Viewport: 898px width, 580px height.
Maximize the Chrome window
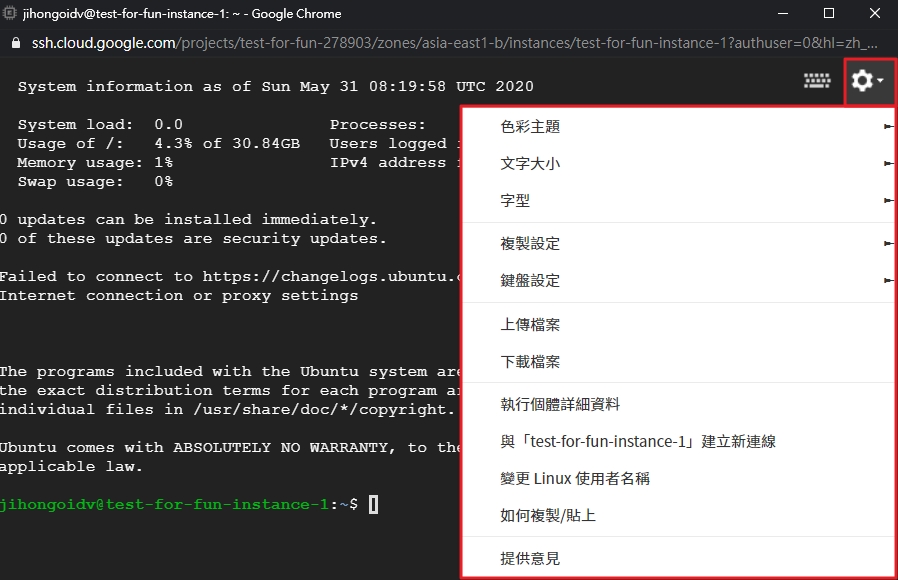tap(829, 13)
